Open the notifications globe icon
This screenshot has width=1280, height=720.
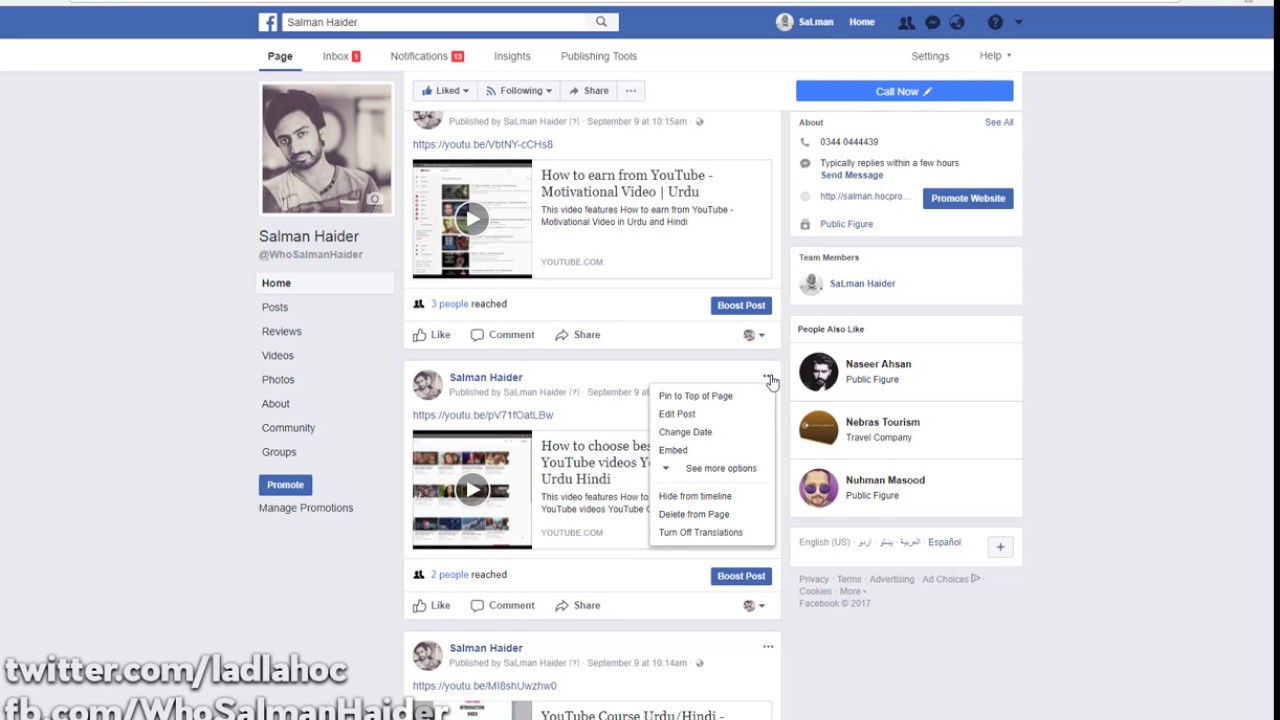(x=957, y=22)
